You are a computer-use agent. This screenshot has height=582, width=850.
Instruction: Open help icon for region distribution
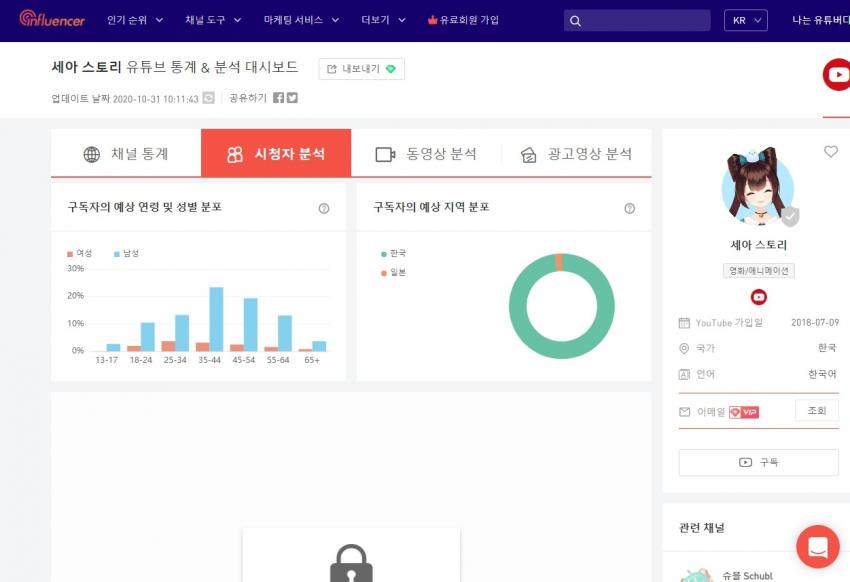(x=629, y=208)
